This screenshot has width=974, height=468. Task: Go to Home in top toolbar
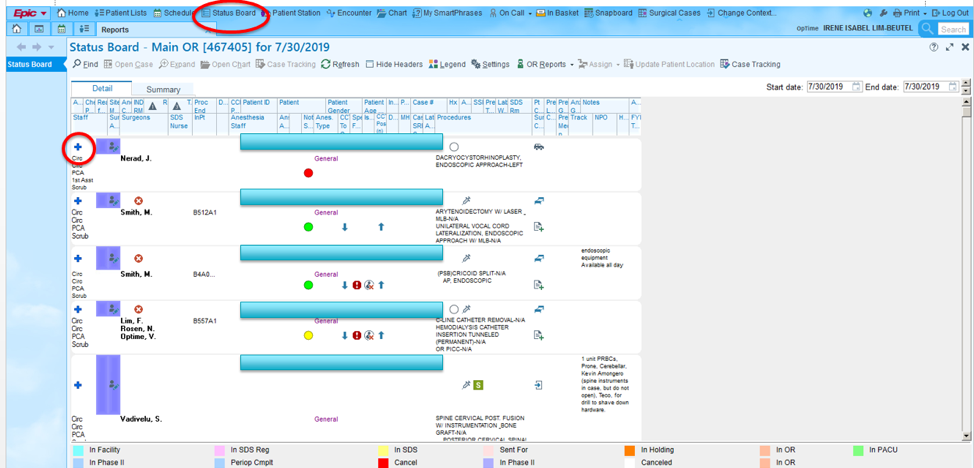click(x=73, y=12)
